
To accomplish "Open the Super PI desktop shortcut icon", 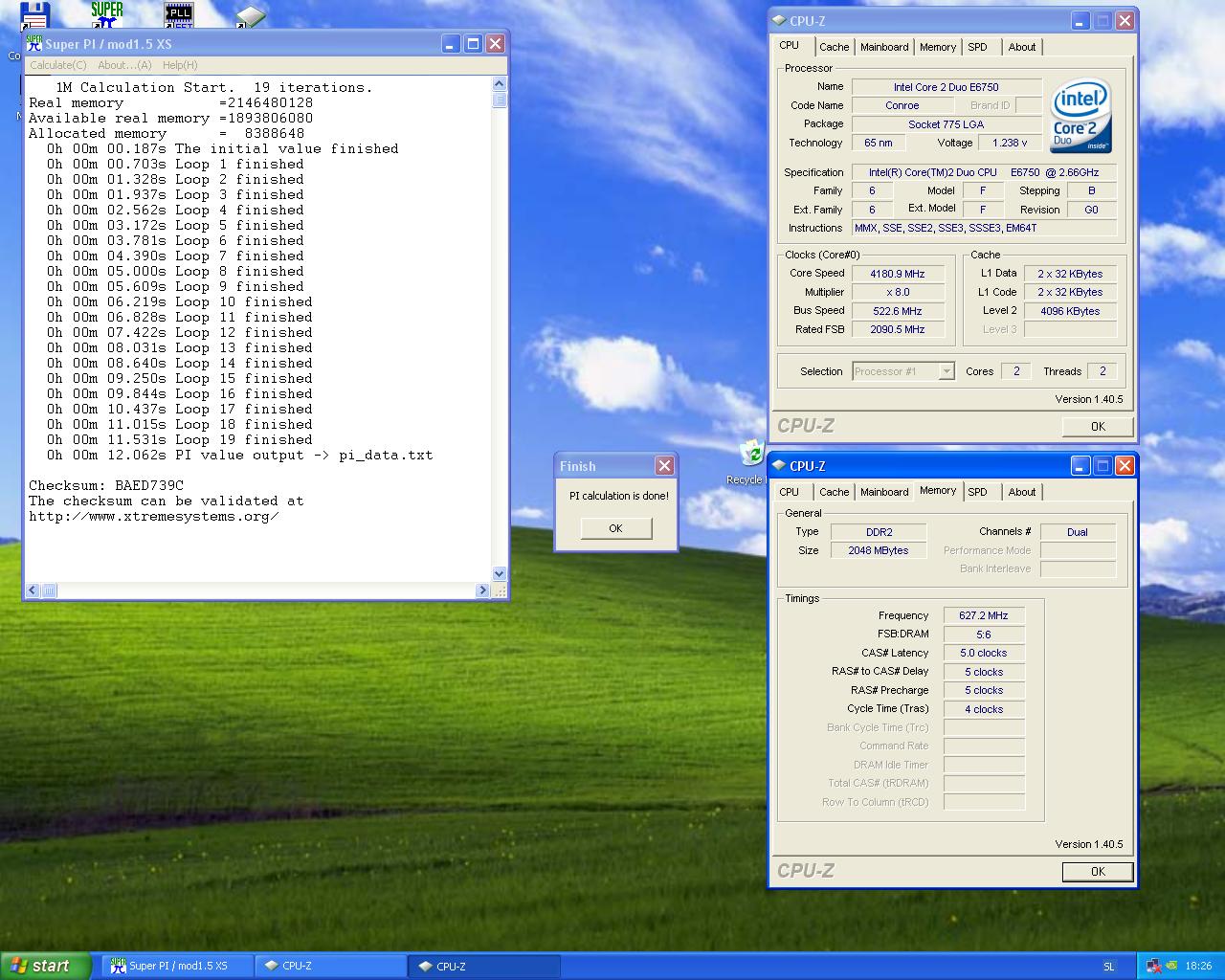I will (x=107, y=13).
